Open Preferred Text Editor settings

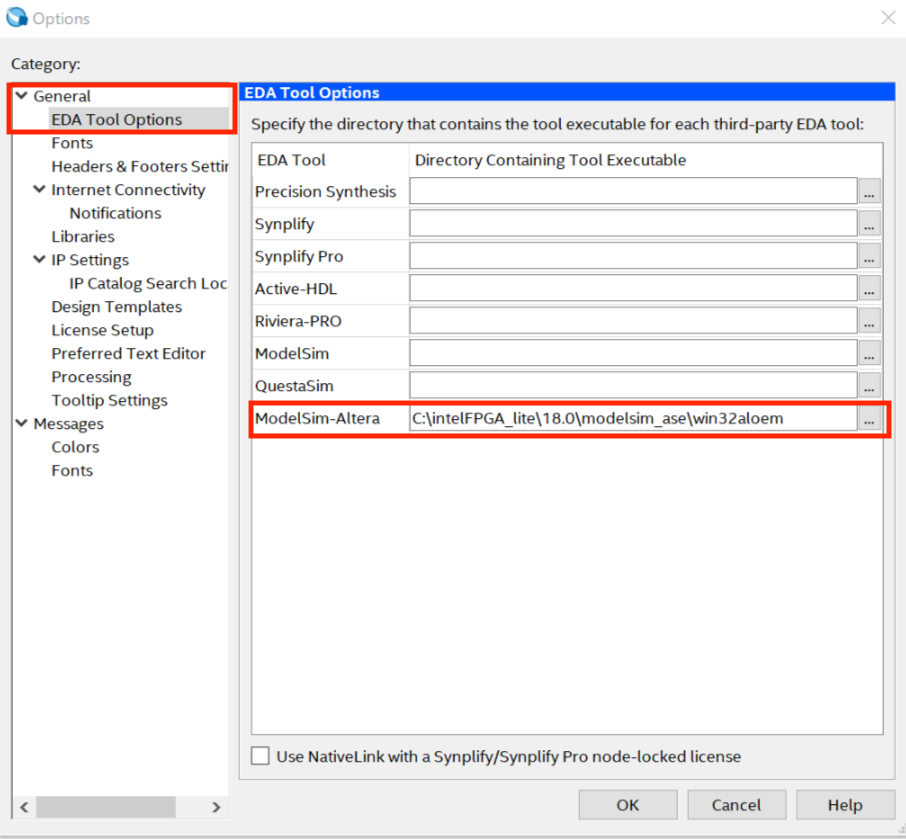[x=128, y=354]
